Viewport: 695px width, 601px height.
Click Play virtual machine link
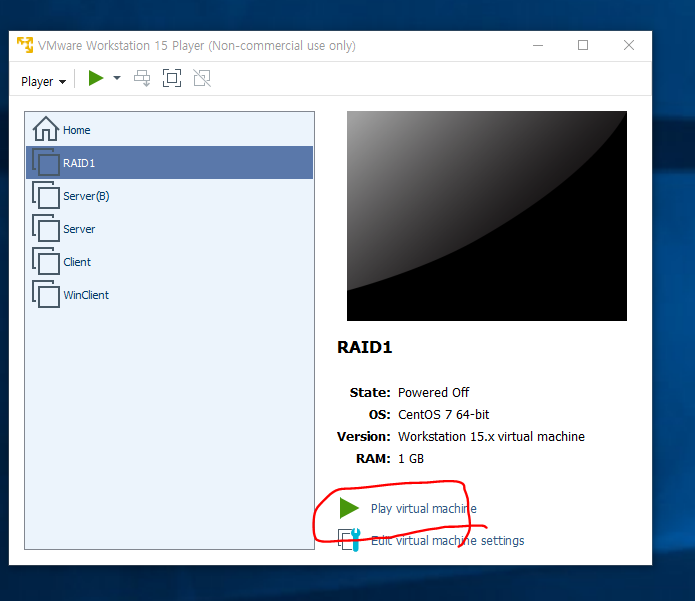pyautogui.click(x=423, y=508)
